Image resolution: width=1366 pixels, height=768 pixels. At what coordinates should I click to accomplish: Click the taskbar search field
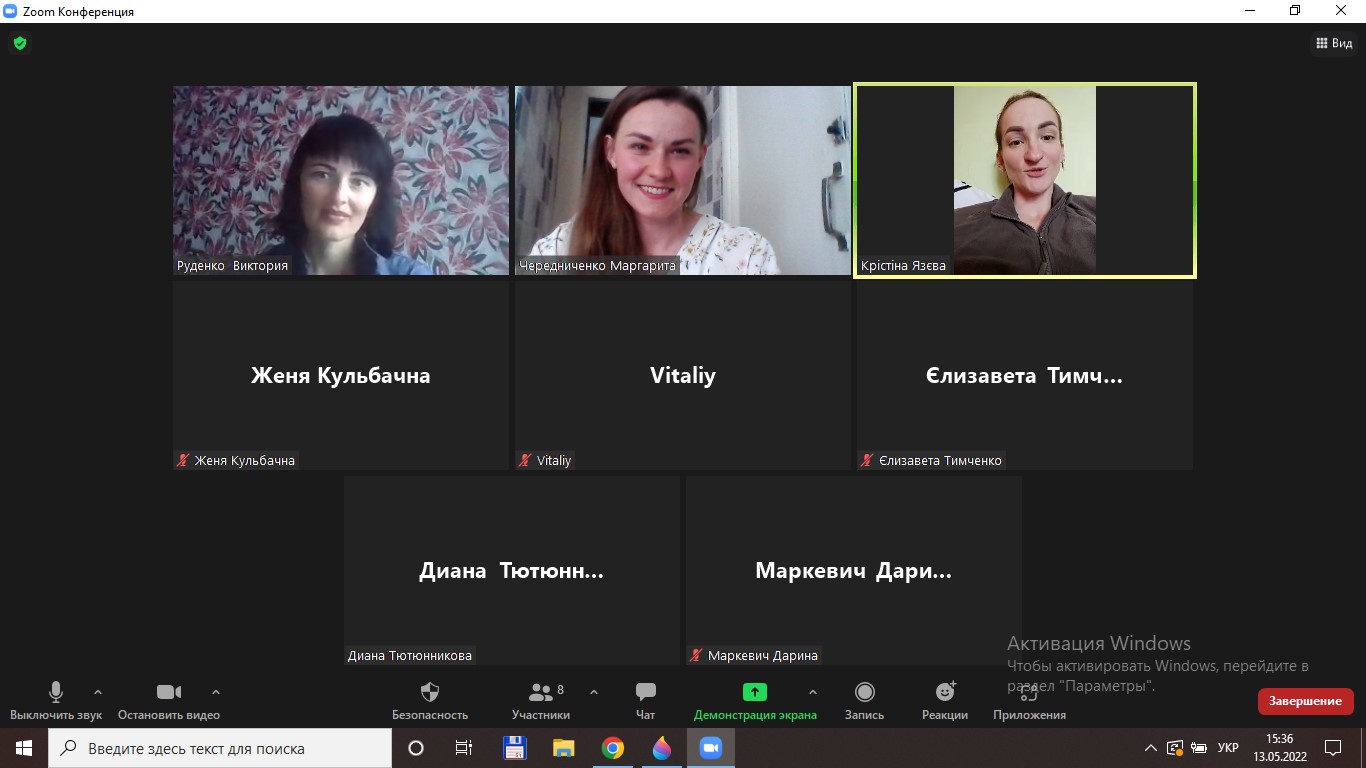[220, 748]
